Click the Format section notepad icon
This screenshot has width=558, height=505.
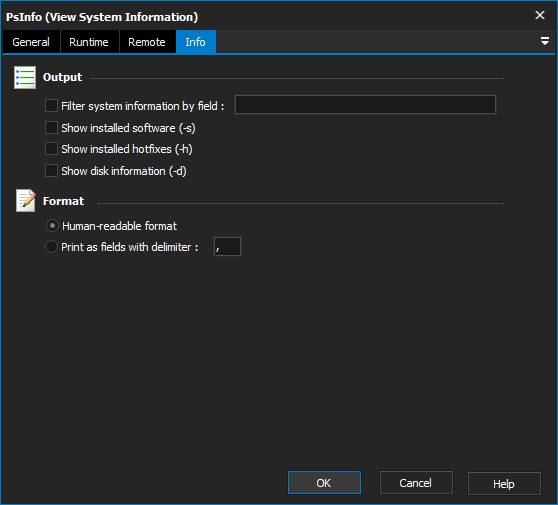click(x=26, y=201)
